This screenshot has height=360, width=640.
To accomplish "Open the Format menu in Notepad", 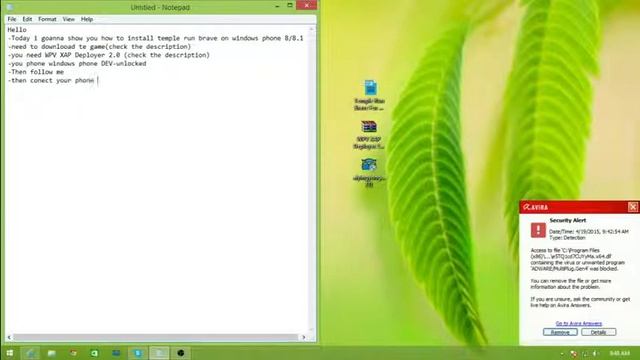I will [47, 19].
